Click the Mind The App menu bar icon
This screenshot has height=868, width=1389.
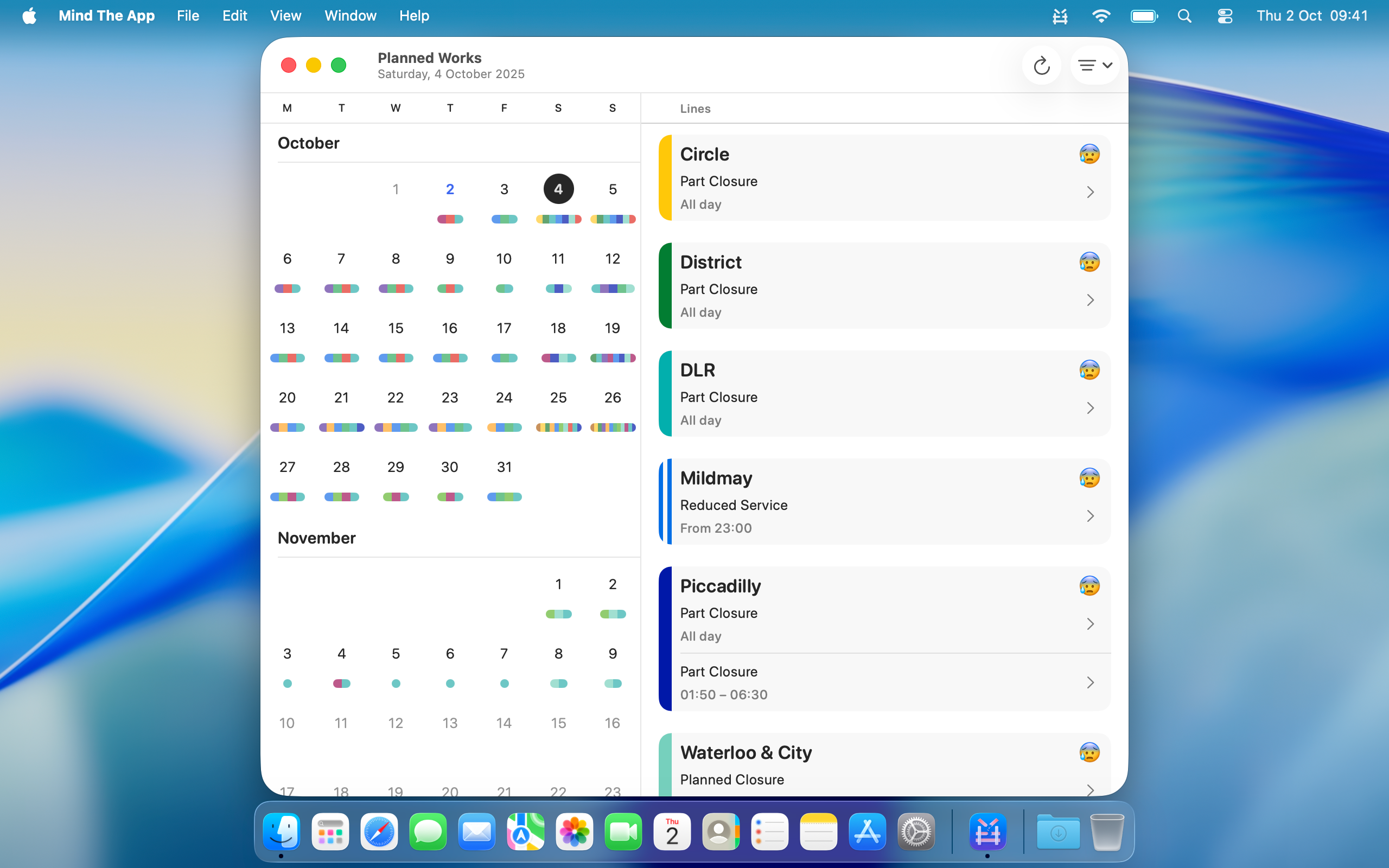[1060, 16]
